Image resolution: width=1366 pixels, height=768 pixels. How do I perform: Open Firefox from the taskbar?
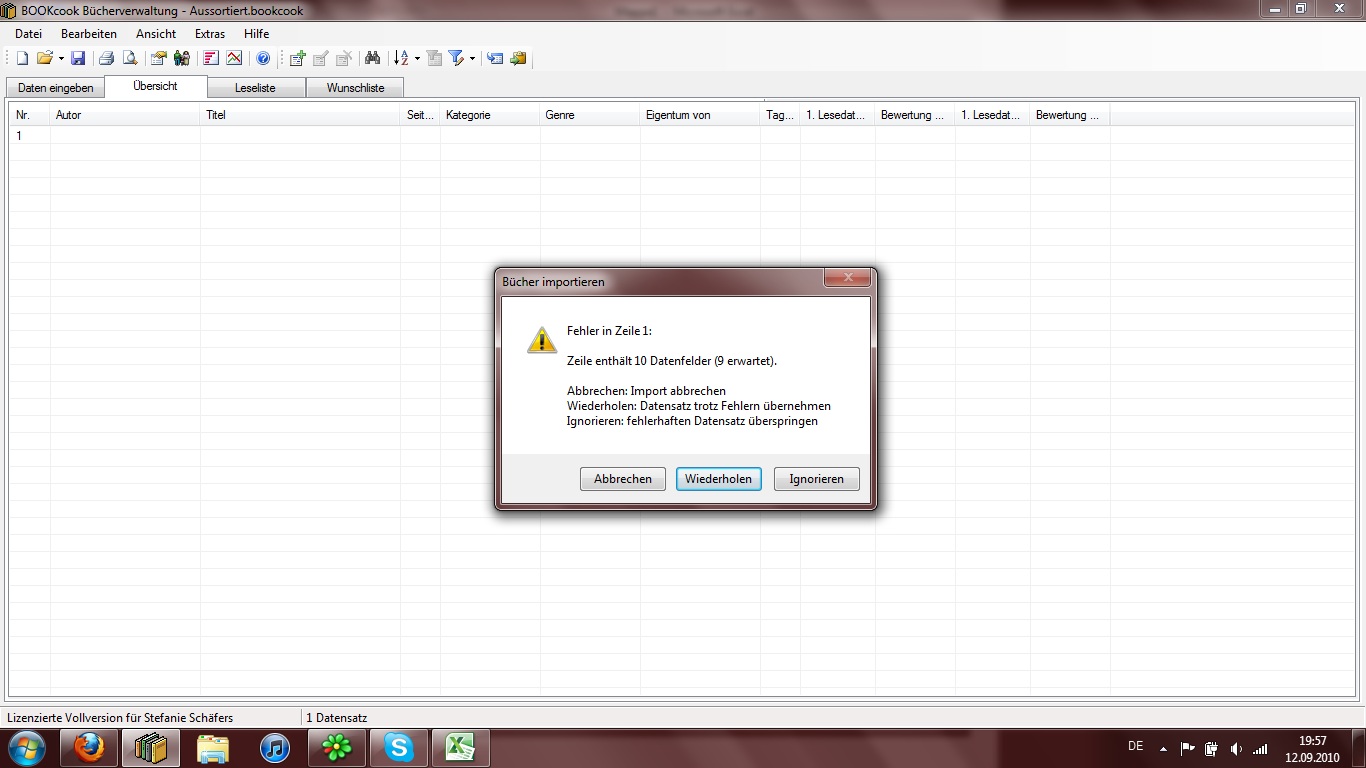89,747
